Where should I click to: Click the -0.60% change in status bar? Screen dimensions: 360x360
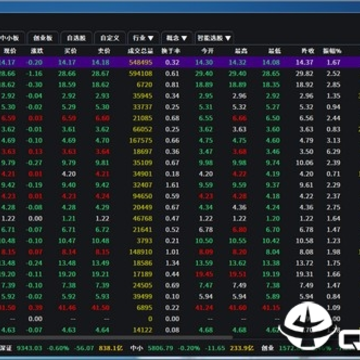click(58, 348)
